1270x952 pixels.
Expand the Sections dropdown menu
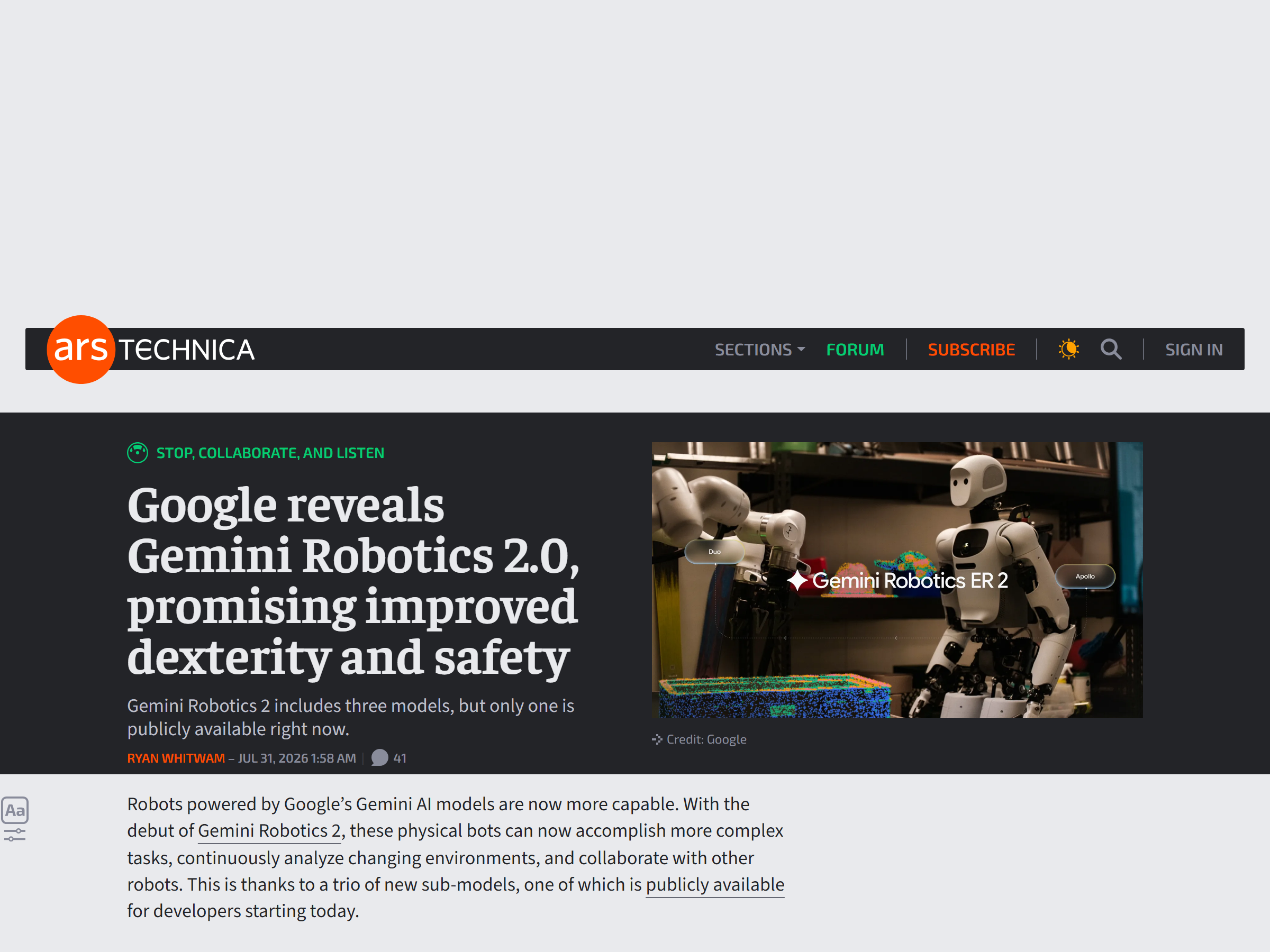pyautogui.click(x=759, y=350)
